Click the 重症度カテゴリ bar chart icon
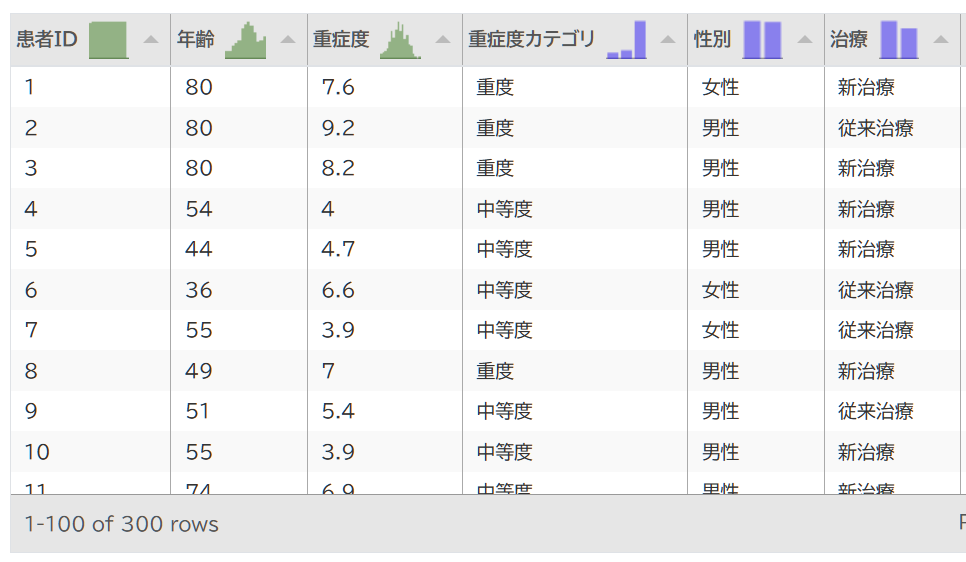This screenshot has width=966, height=562. point(627,40)
